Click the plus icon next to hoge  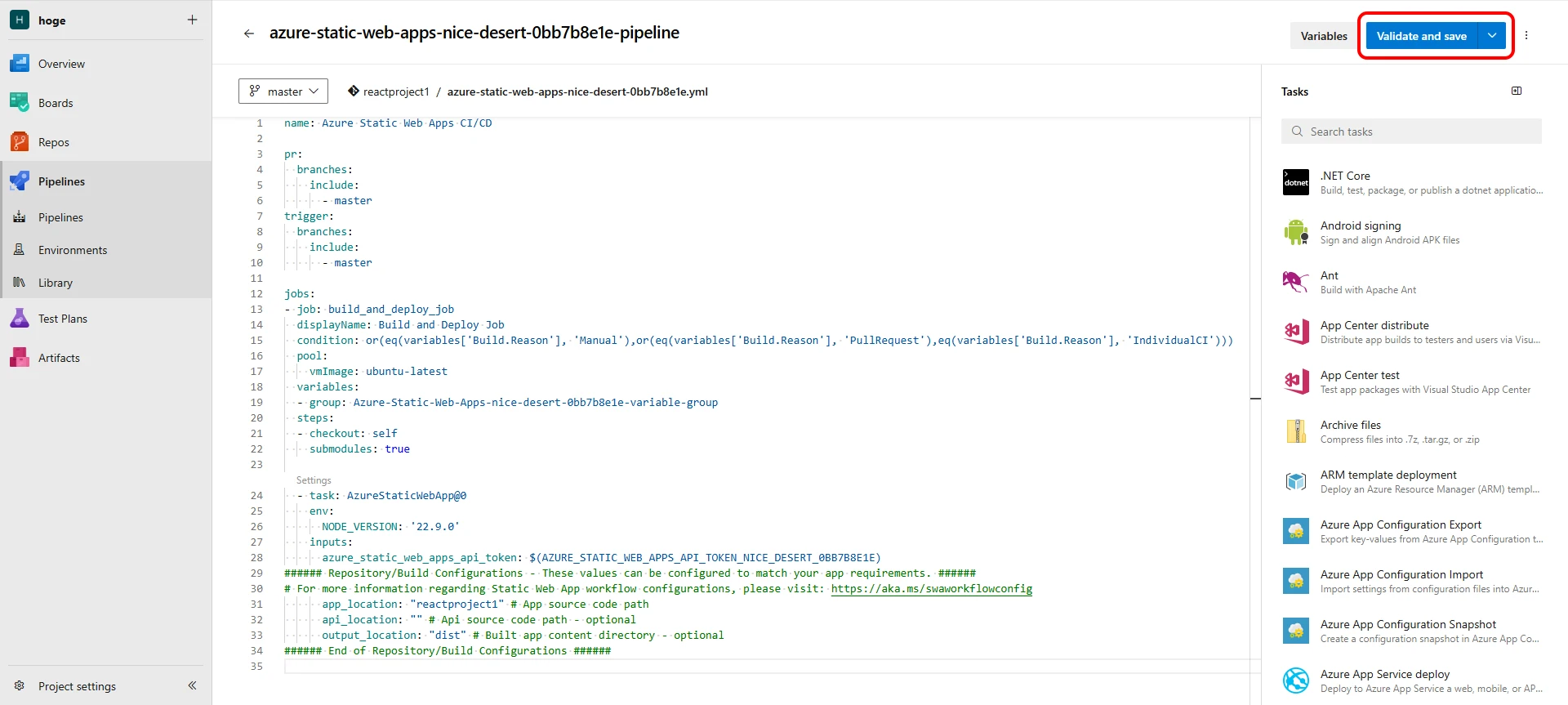(x=192, y=20)
